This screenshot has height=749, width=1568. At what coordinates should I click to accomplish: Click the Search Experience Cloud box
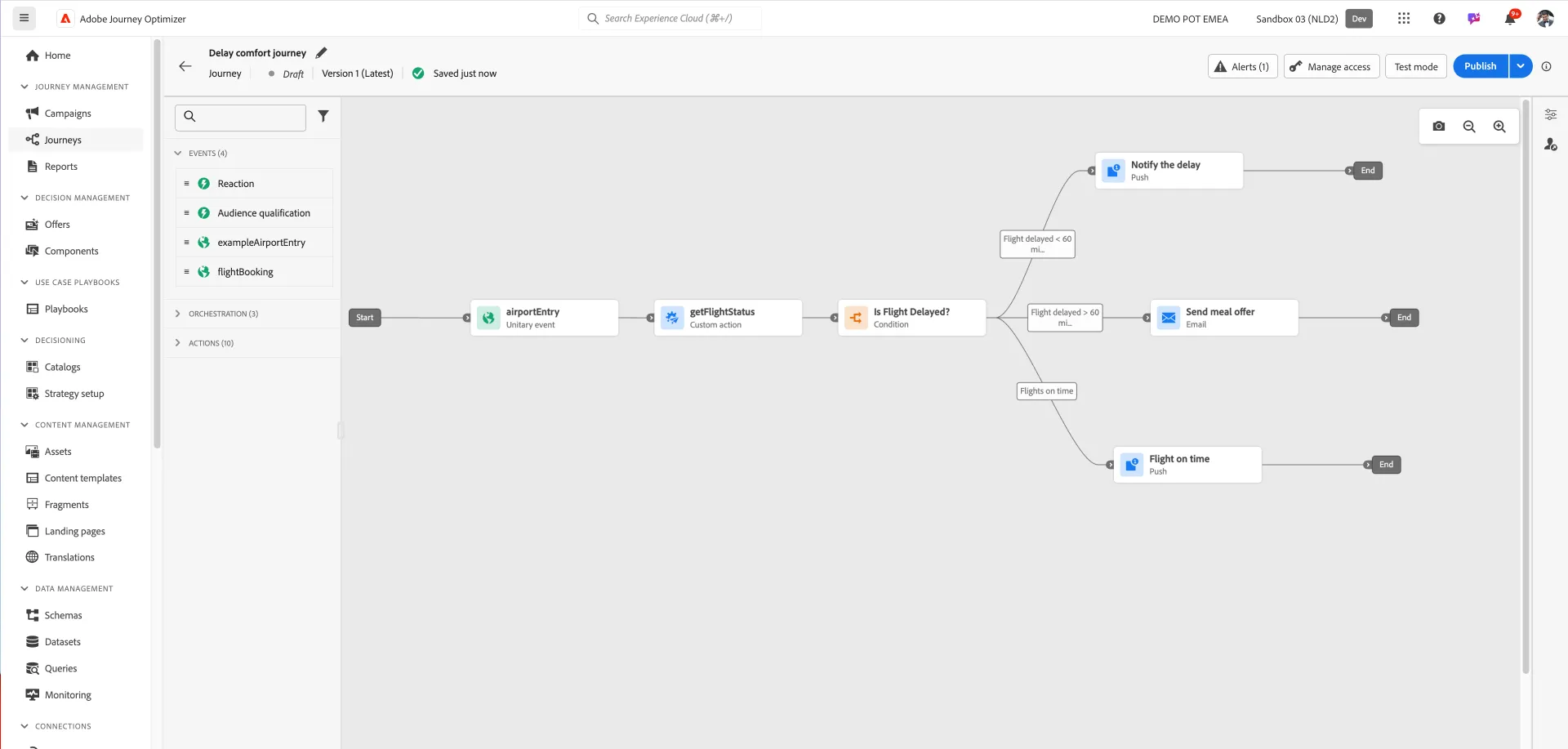[670, 18]
